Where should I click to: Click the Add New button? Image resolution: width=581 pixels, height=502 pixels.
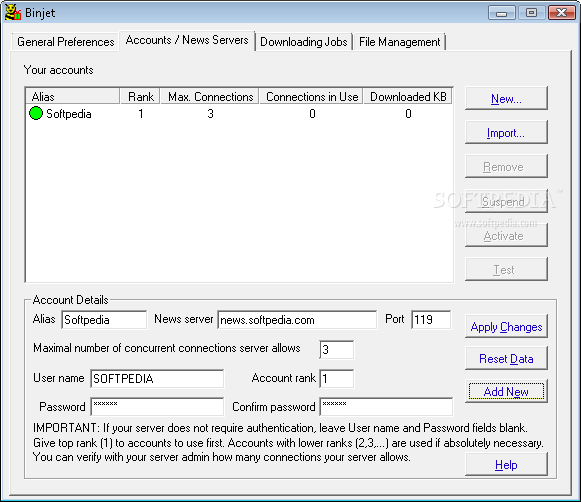point(506,391)
